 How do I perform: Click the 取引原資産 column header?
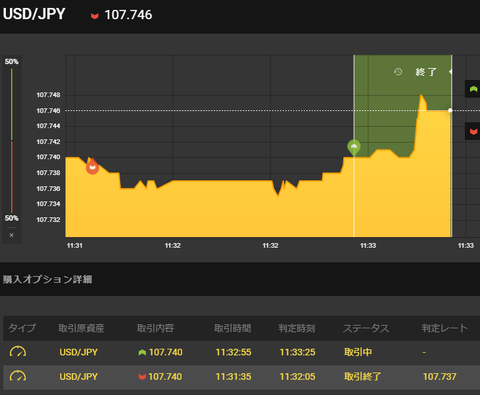click(x=81, y=328)
